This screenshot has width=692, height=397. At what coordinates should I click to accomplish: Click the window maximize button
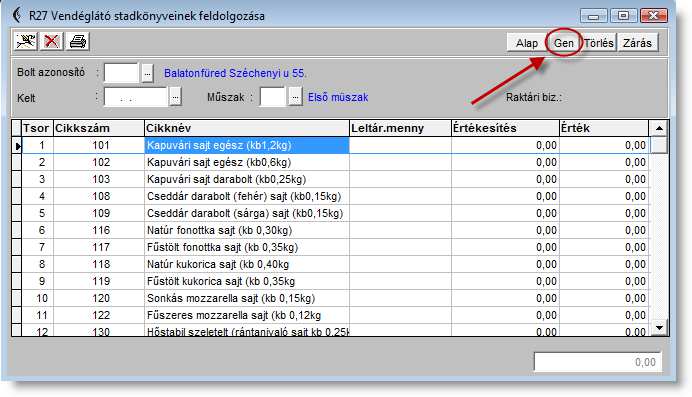(x=623, y=16)
